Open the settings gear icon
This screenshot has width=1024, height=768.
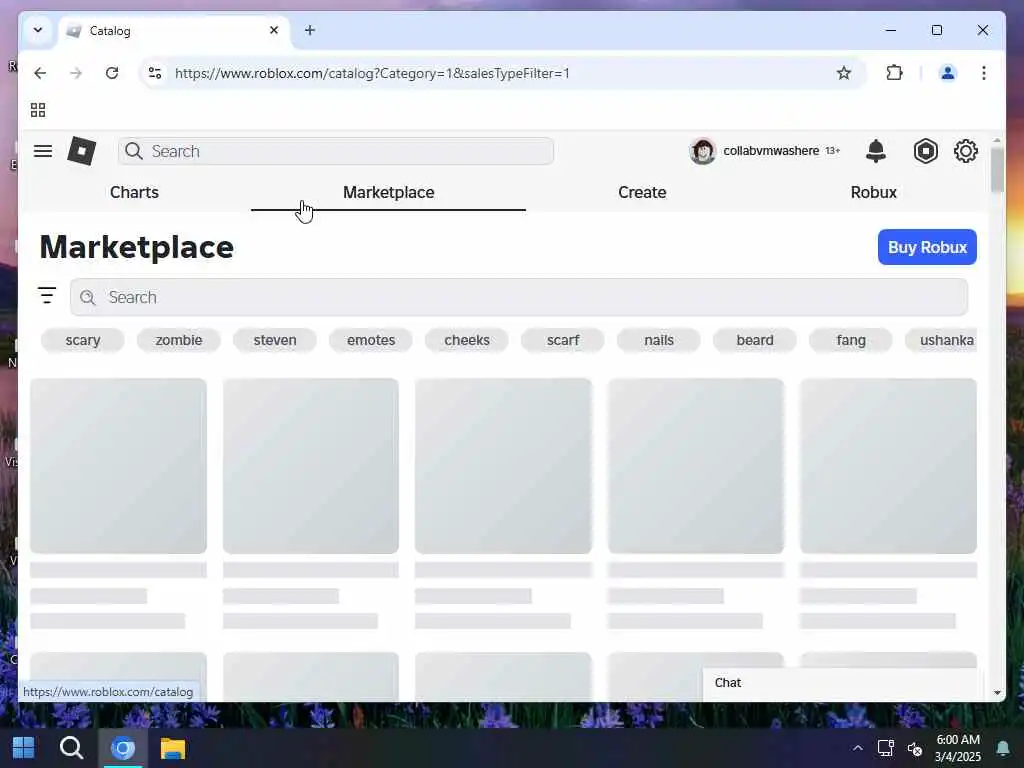(965, 151)
